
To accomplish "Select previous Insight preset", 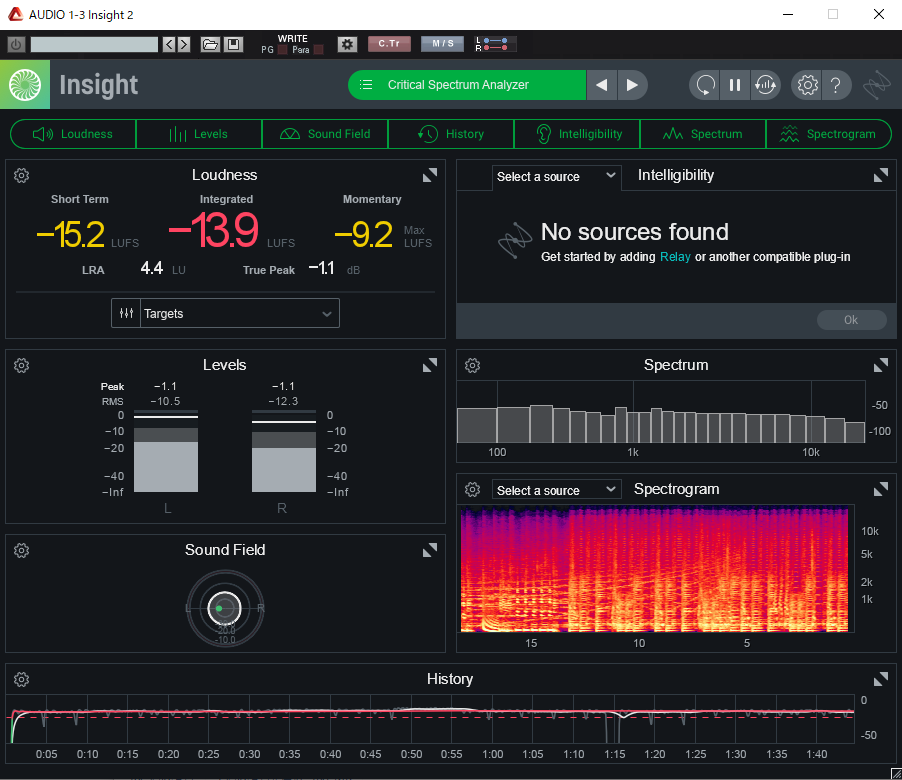I will tap(601, 85).
